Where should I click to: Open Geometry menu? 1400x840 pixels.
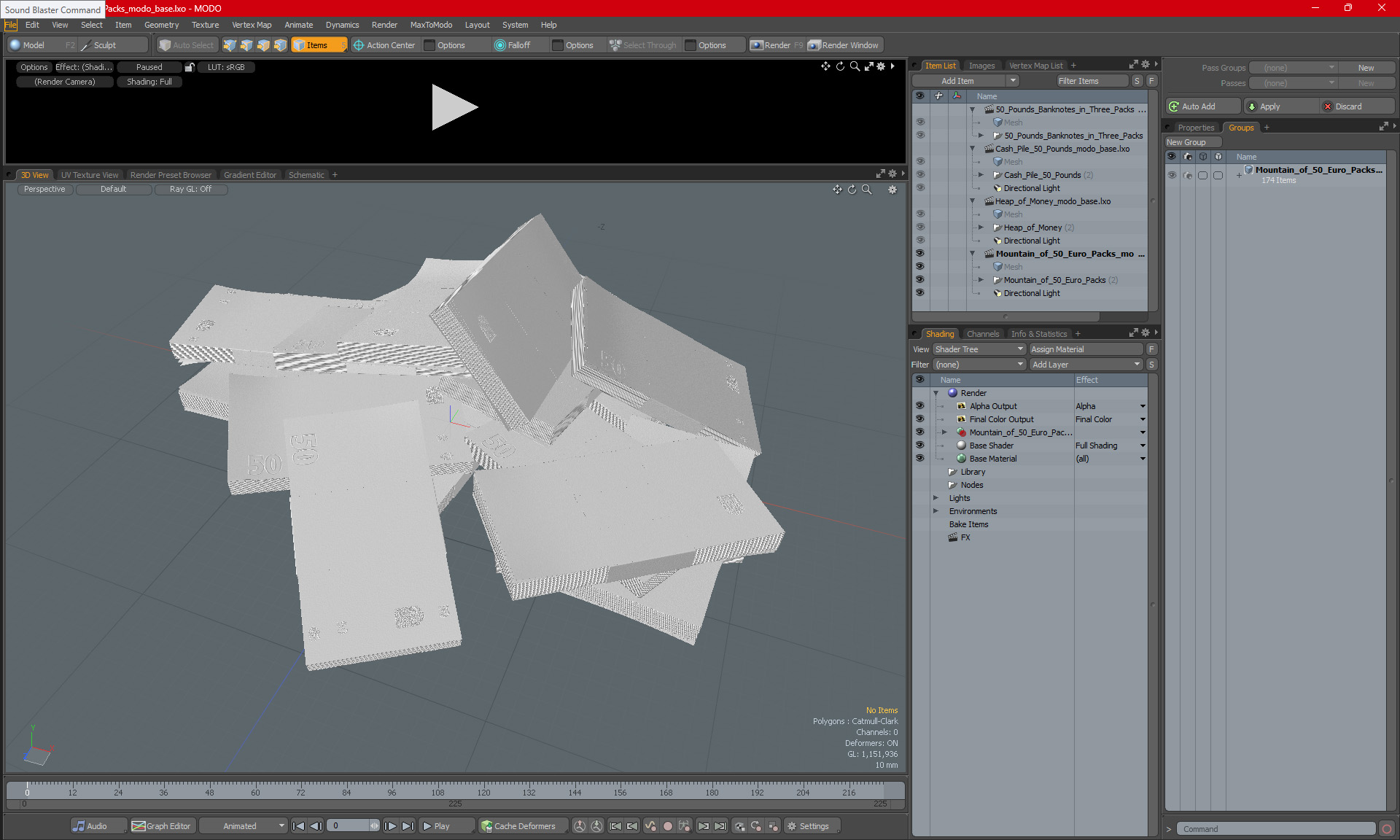161,25
